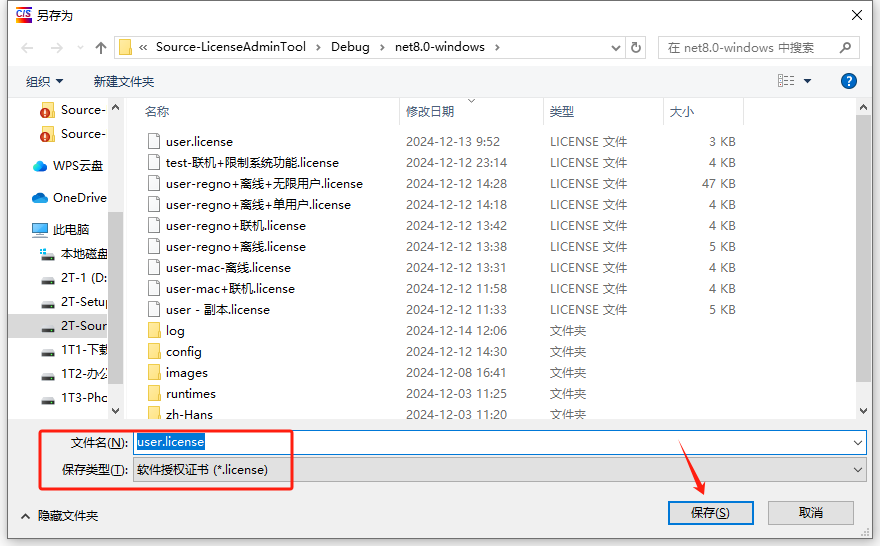Expand the file name history dropdown
The height and width of the screenshot is (546, 880).
point(858,443)
